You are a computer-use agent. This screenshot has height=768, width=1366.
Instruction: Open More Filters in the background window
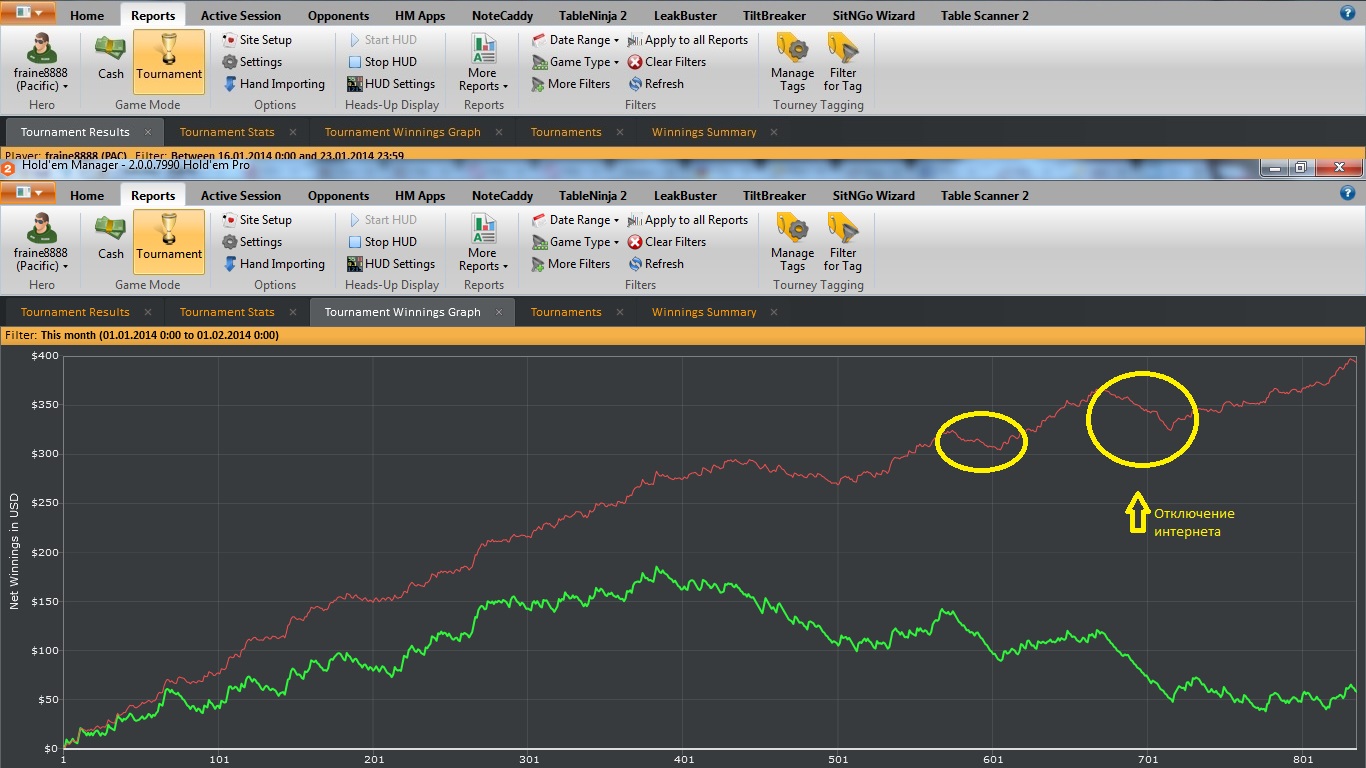tap(570, 84)
